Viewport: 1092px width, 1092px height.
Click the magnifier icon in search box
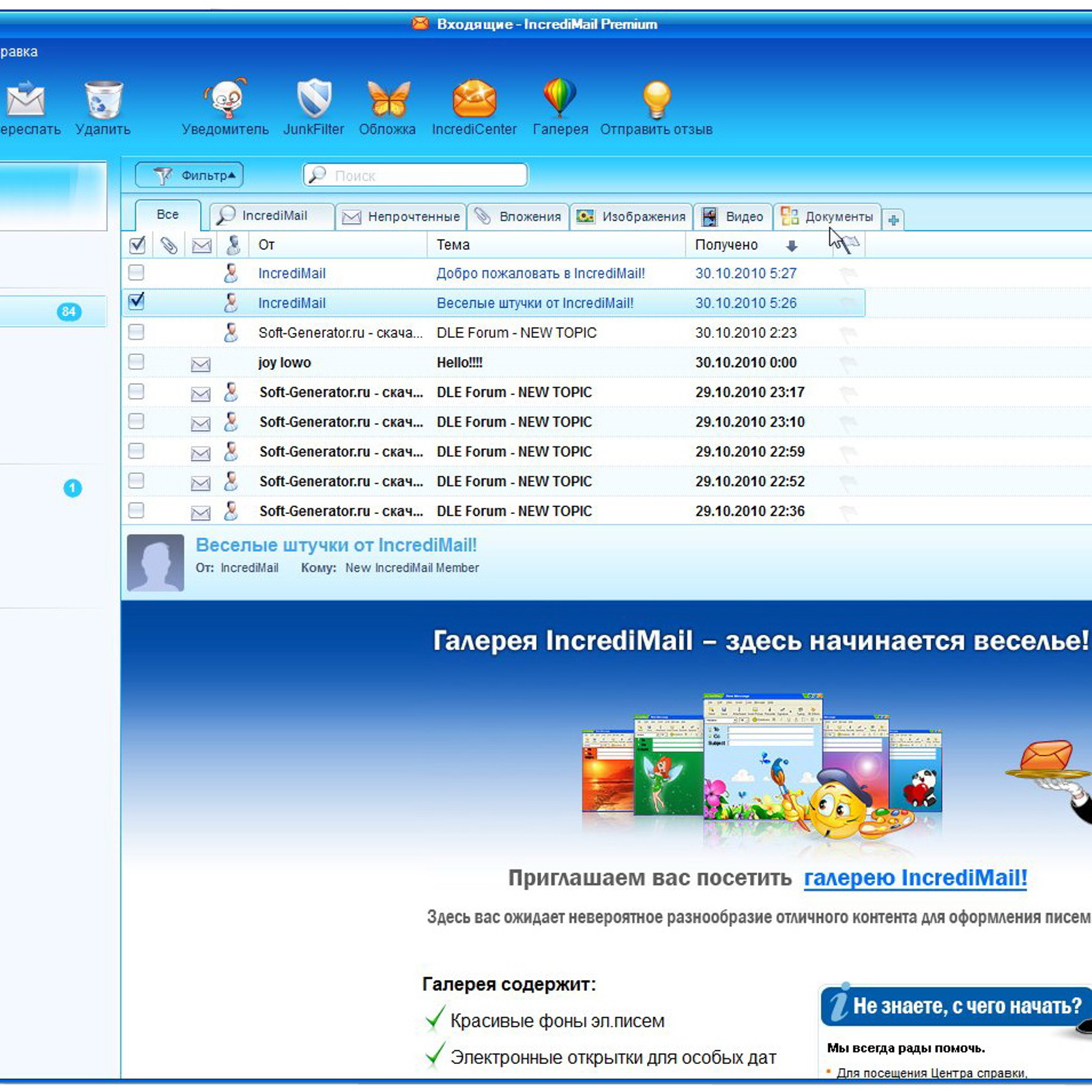[317, 175]
